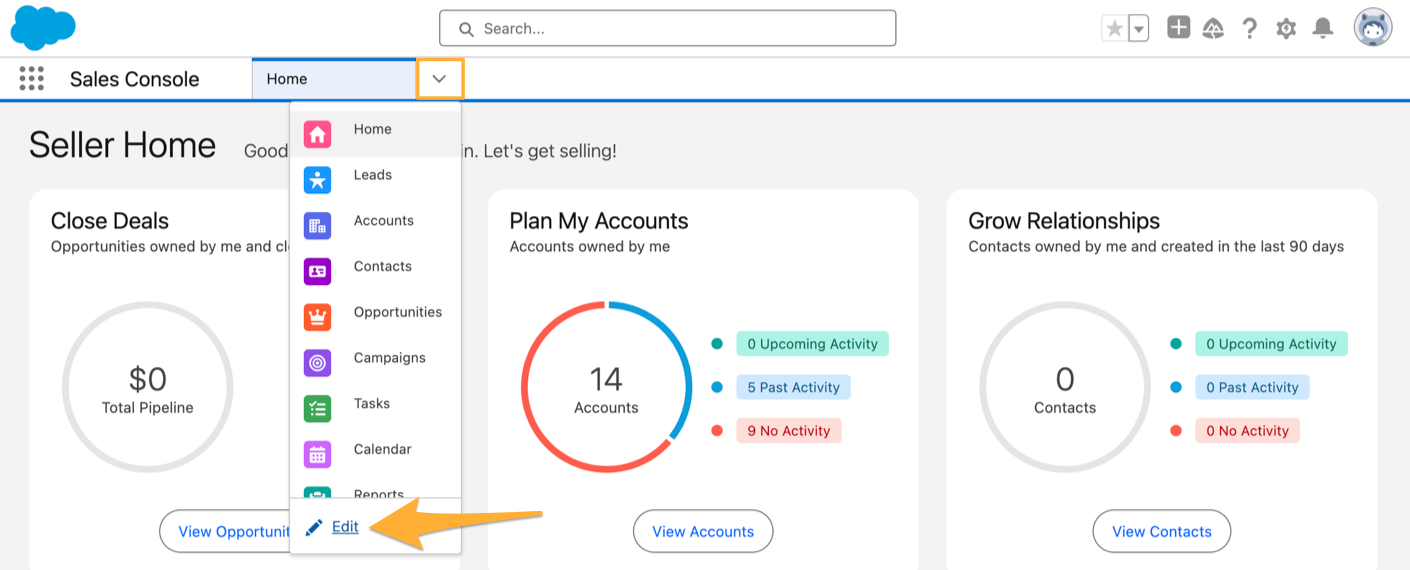Choose Tasks from the navigation menu

[375, 408]
